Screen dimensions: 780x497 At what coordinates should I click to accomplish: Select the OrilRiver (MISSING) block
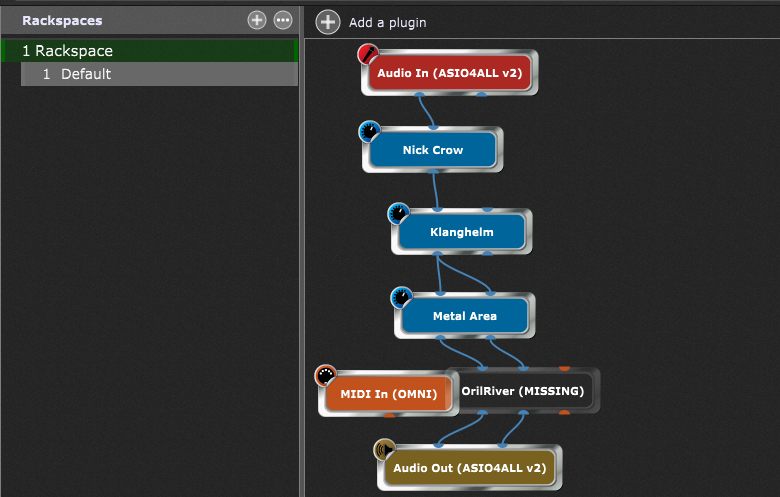(x=523, y=391)
